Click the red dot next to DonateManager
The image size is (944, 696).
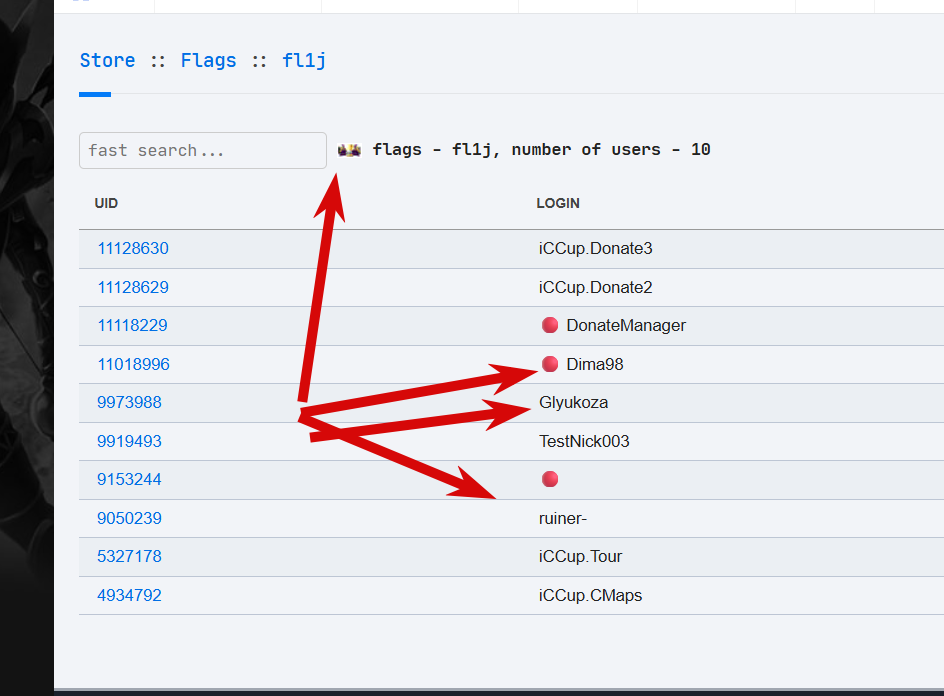549,325
